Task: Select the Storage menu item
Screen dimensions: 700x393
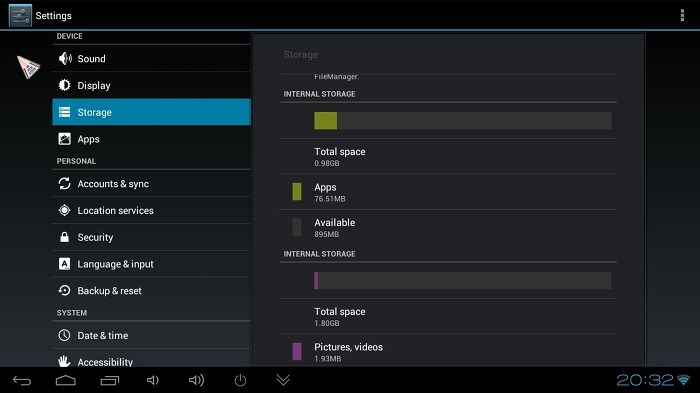Action: (x=151, y=112)
